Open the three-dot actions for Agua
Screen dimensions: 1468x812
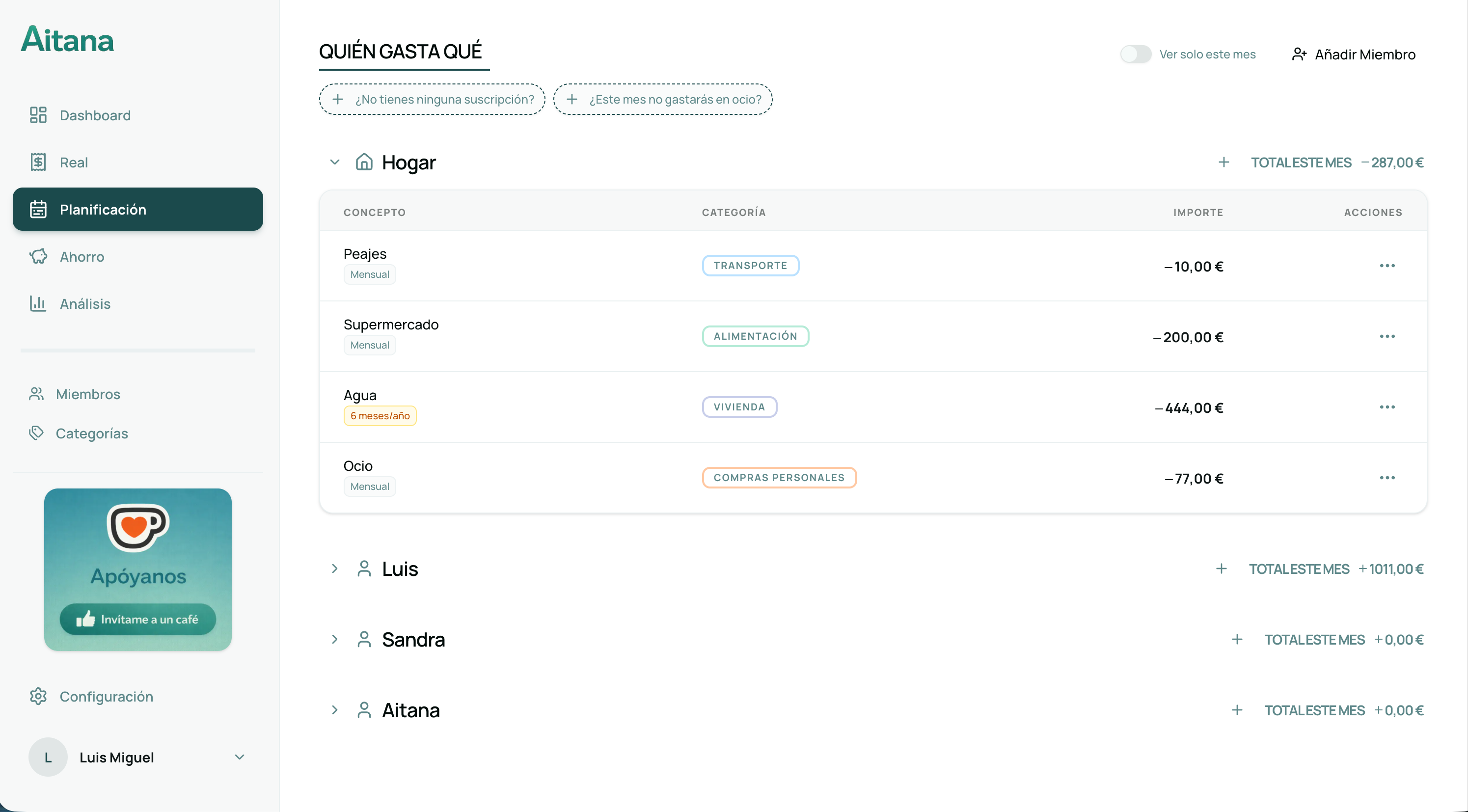(x=1387, y=407)
